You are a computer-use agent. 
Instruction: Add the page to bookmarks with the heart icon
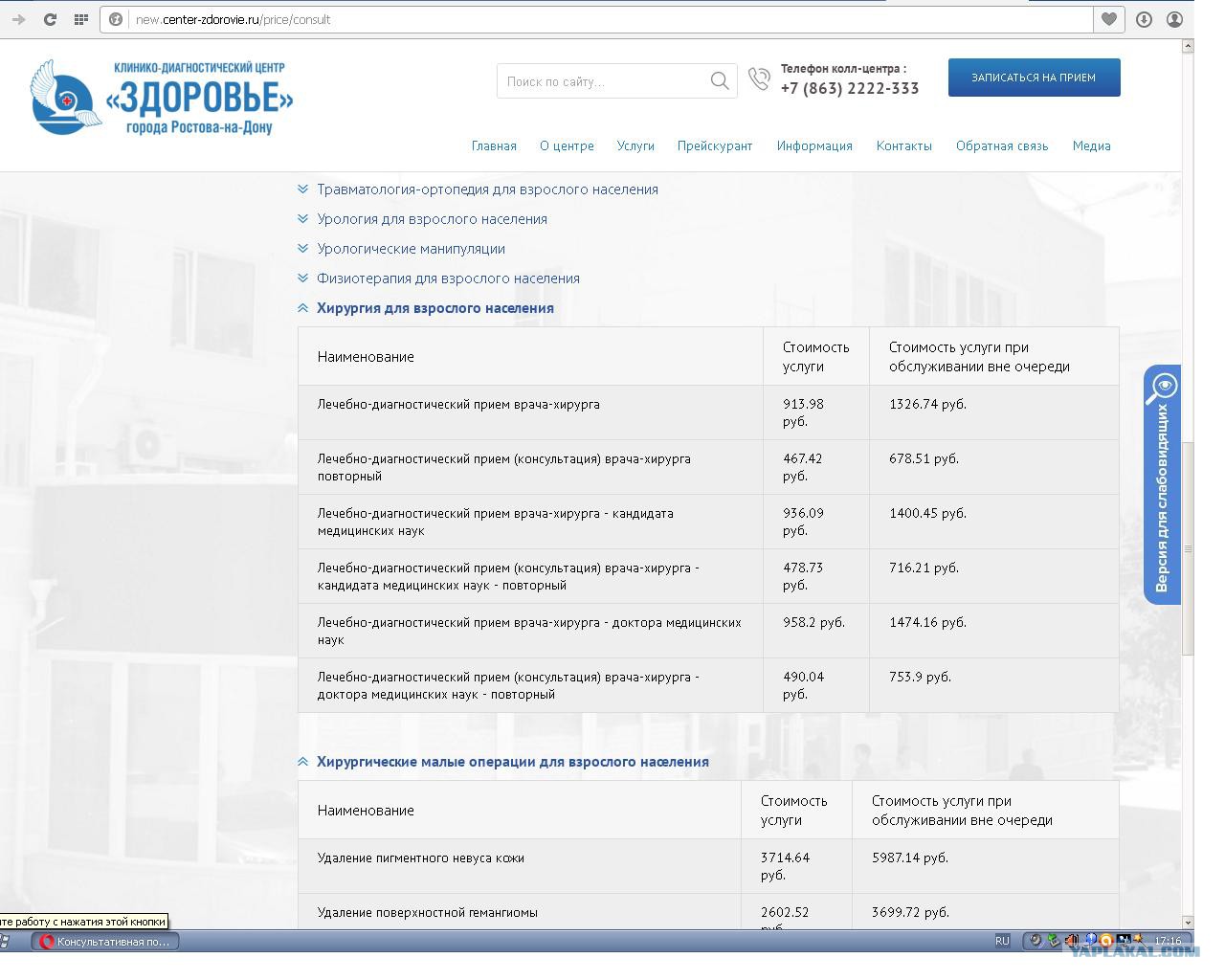[1109, 19]
